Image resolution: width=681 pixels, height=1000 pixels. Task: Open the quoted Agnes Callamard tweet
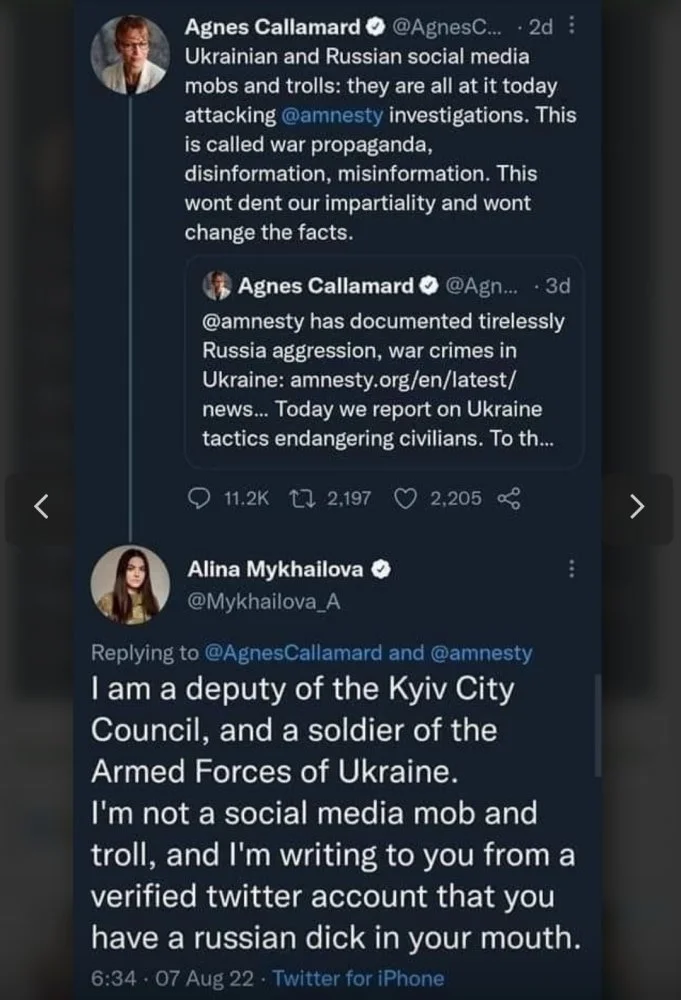(x=384, y=380)
